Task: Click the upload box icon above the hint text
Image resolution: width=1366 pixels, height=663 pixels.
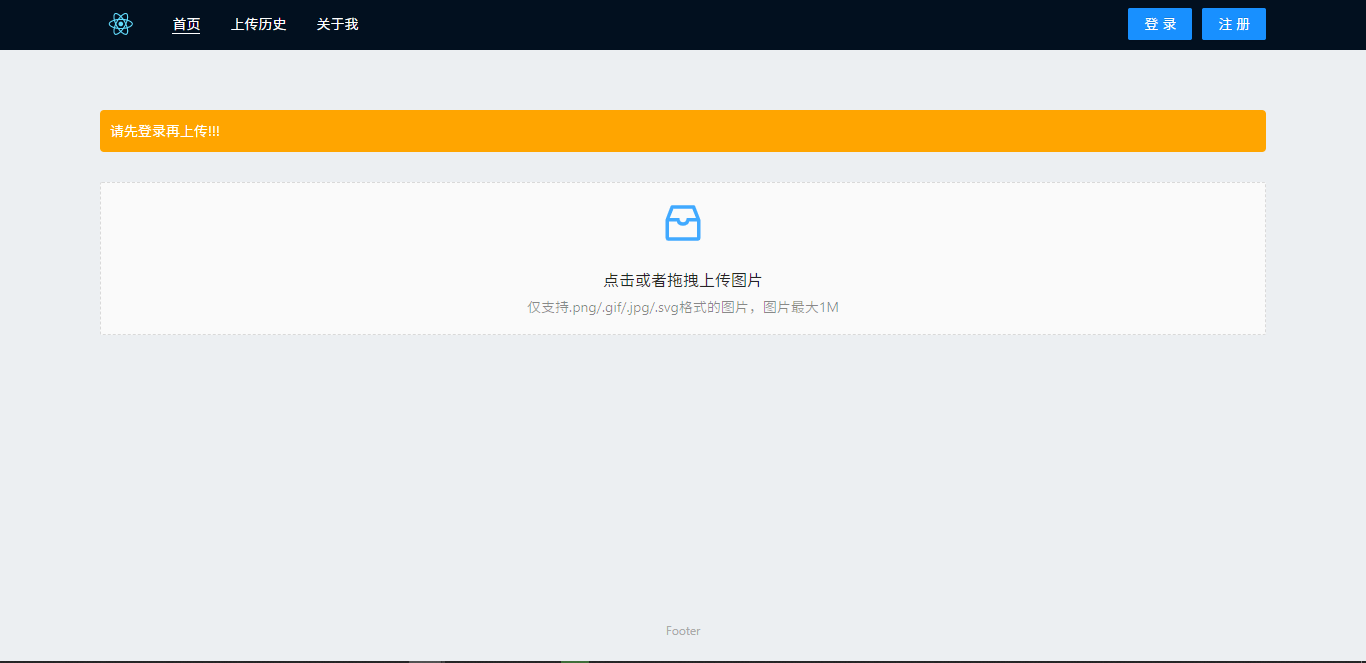Action: coord(683,223)
